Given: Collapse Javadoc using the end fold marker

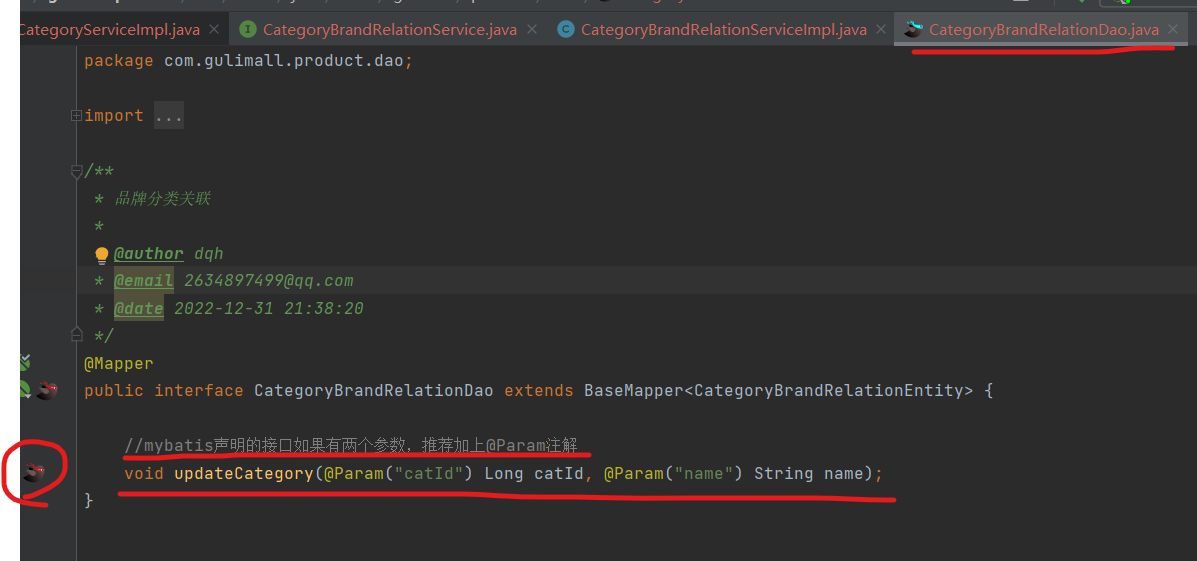Looking at the screenshot, I should [76, 334].
